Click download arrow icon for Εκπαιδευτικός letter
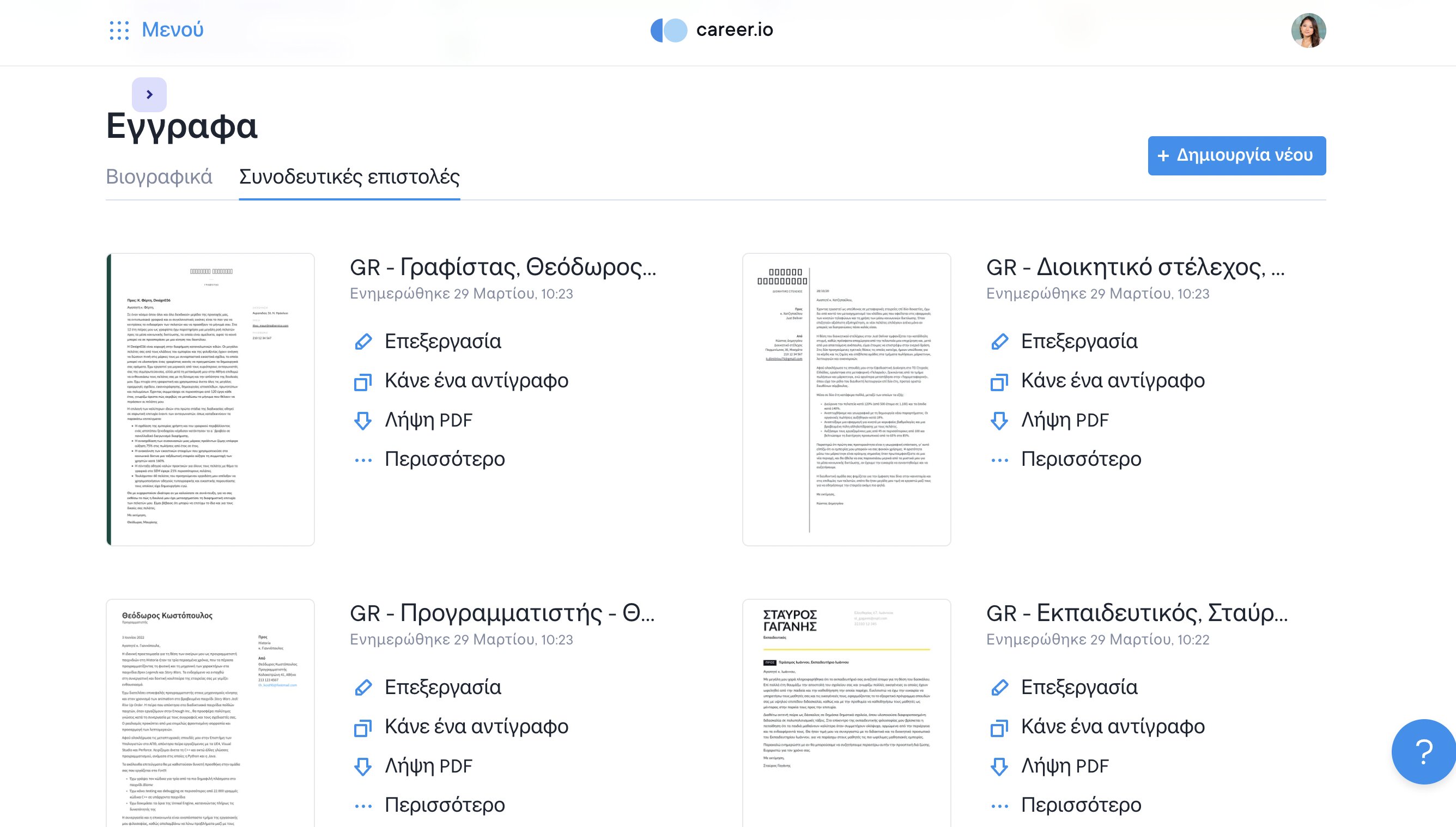 click(x=999, y=766)
